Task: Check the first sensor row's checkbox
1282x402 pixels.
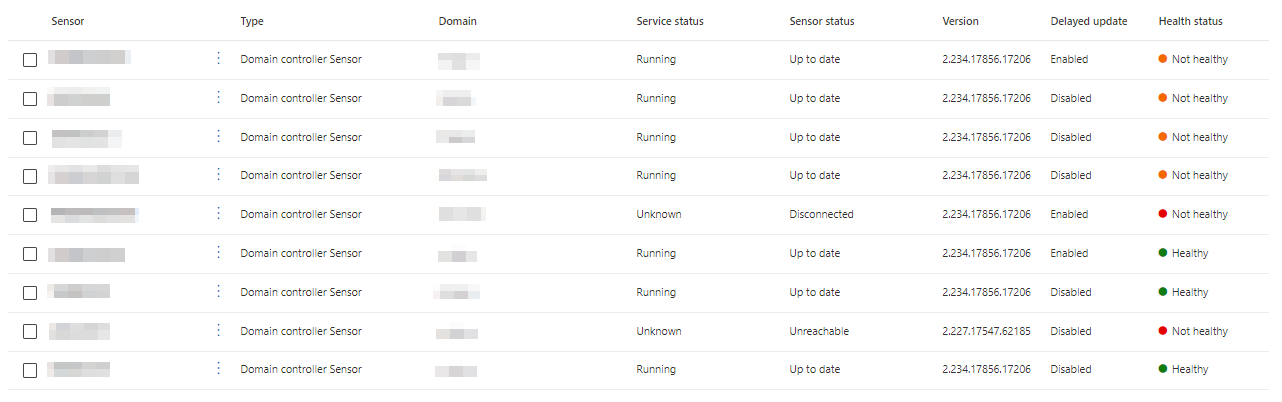Action: pos(30,60)
